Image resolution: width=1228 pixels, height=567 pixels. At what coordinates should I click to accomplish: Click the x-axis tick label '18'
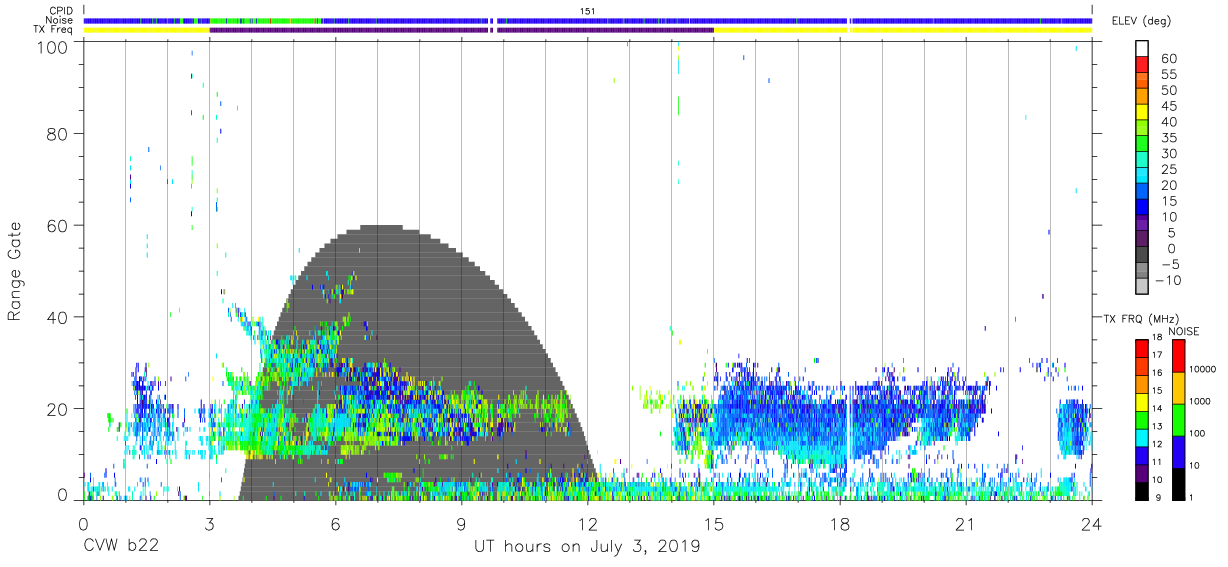click(x=839, y=523)
